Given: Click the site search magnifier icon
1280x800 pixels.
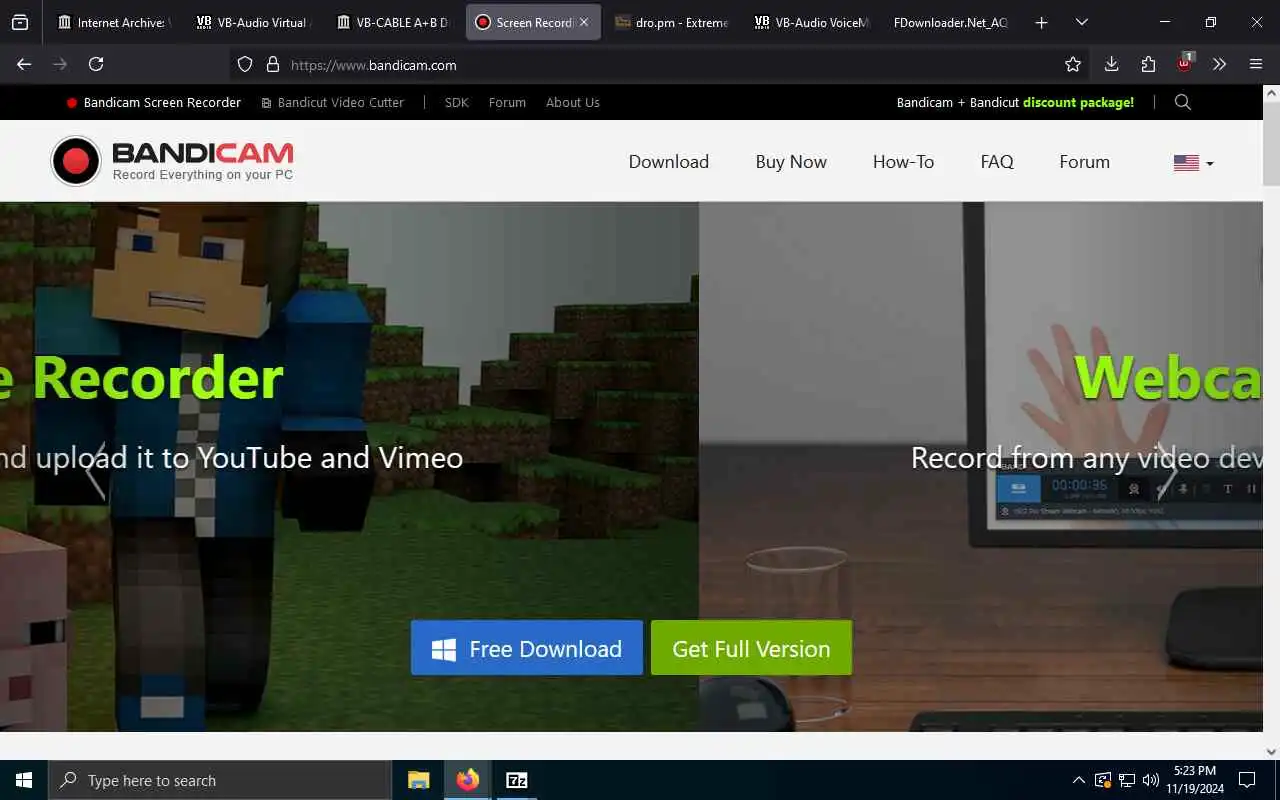Looking at the screenshot, I should 1183,102.
